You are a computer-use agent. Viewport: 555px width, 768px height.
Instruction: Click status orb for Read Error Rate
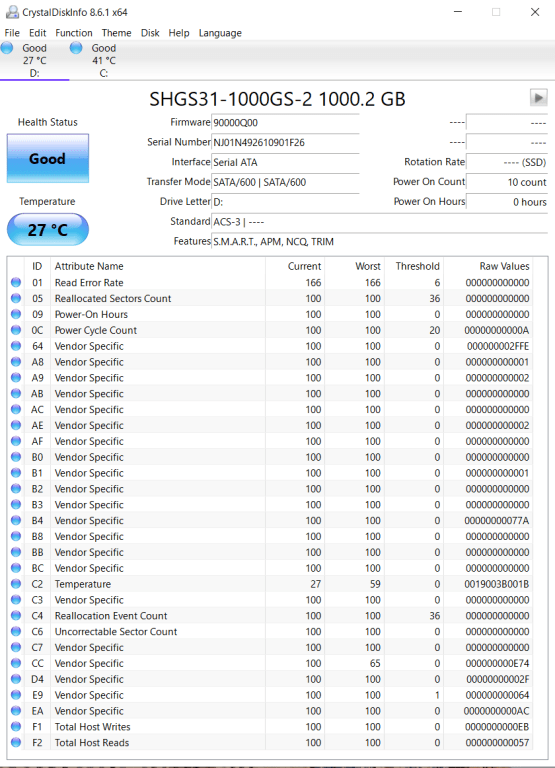(16, 282)
